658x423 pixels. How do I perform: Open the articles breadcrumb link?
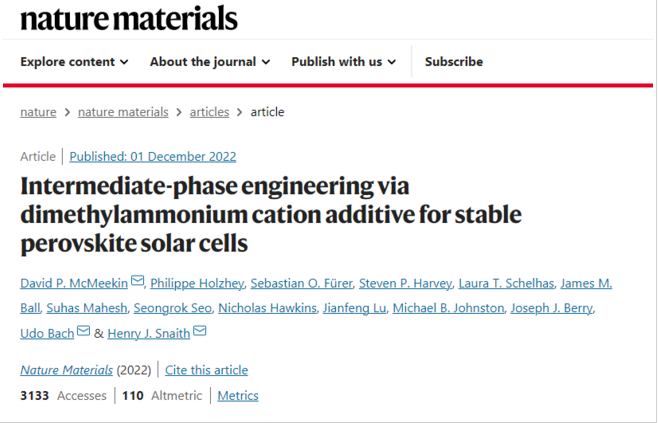click(x=209, y=112)
